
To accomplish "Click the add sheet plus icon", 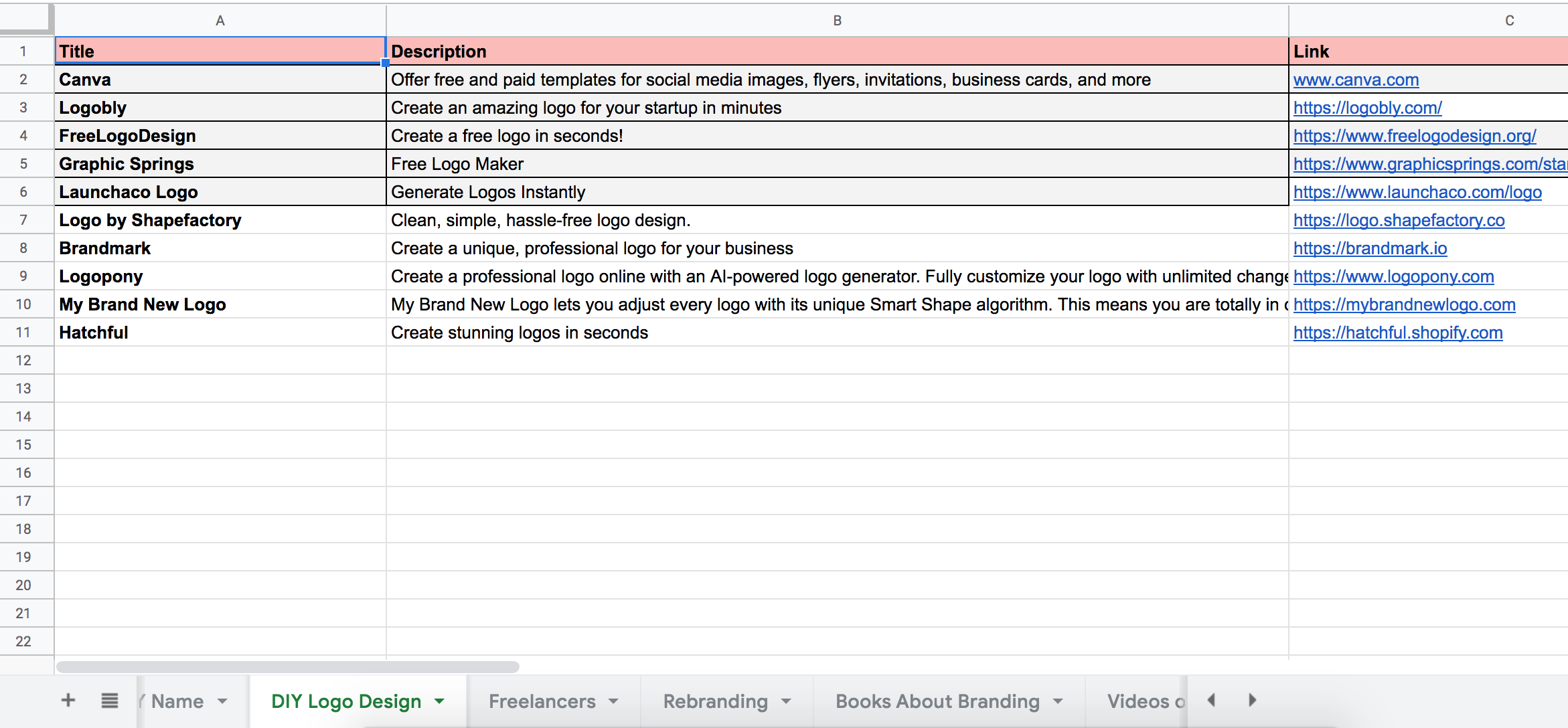I will tap(68, 701).
